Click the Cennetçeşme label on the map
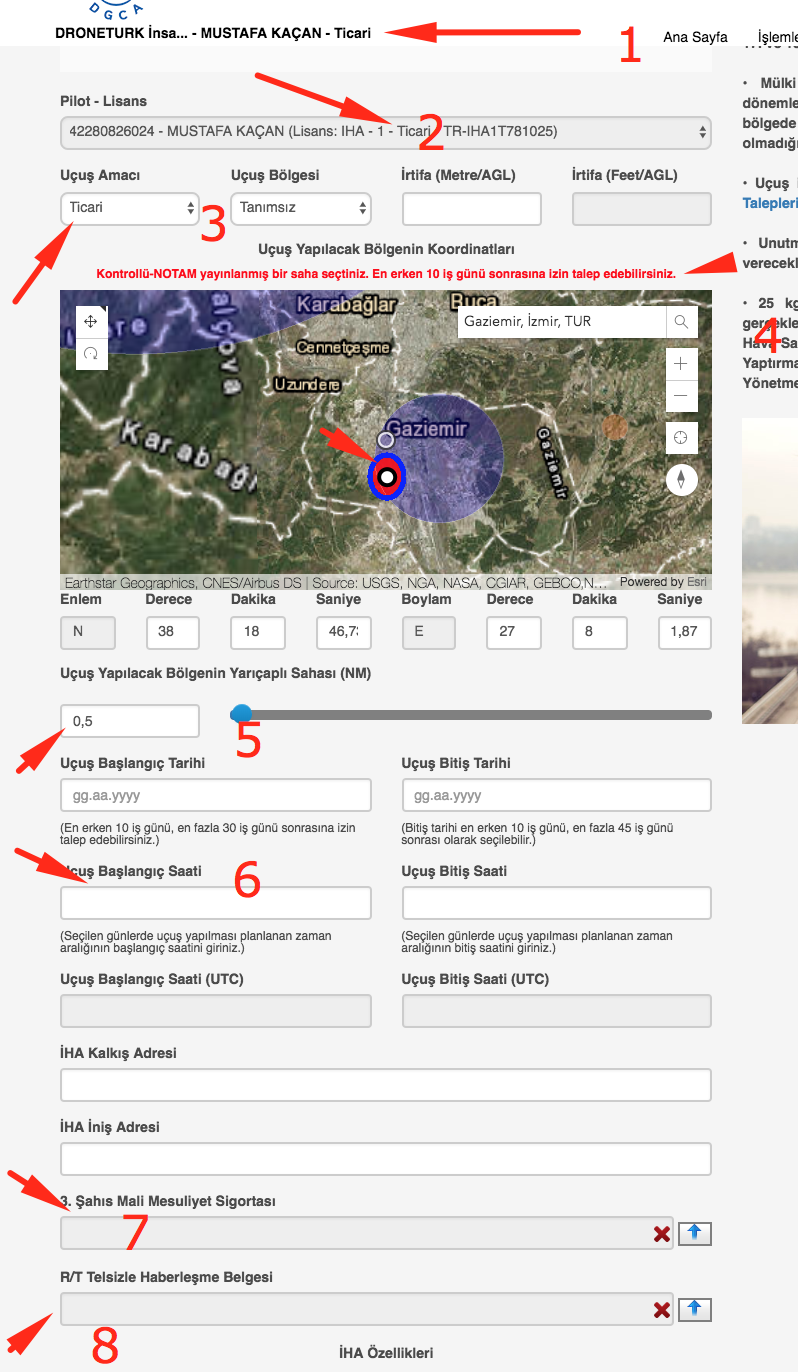Image resolution: width=798 pixels, height=1372 pixels. (x=341, y=347)
